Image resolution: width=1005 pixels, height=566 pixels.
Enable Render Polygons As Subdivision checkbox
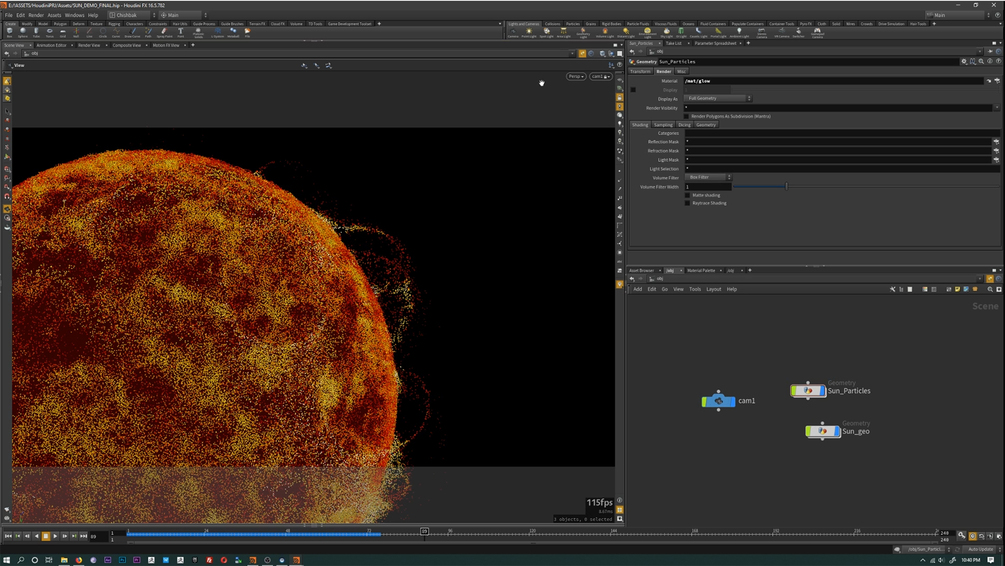688,116
